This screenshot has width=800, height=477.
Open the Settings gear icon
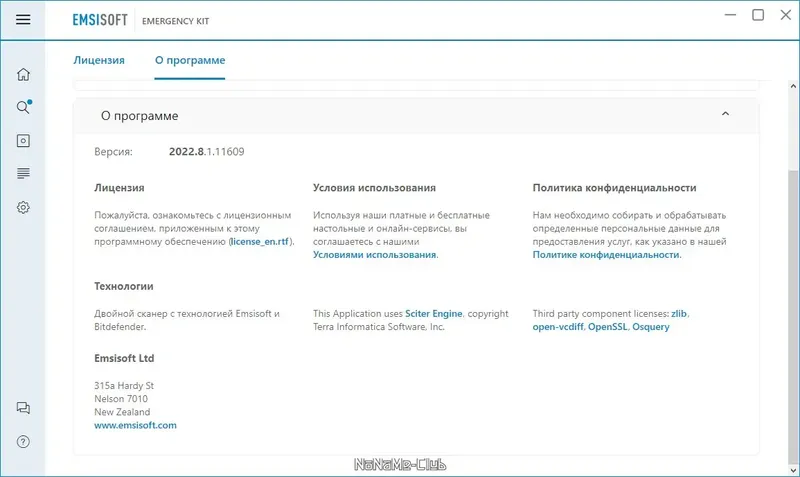(x=23, y=207)
